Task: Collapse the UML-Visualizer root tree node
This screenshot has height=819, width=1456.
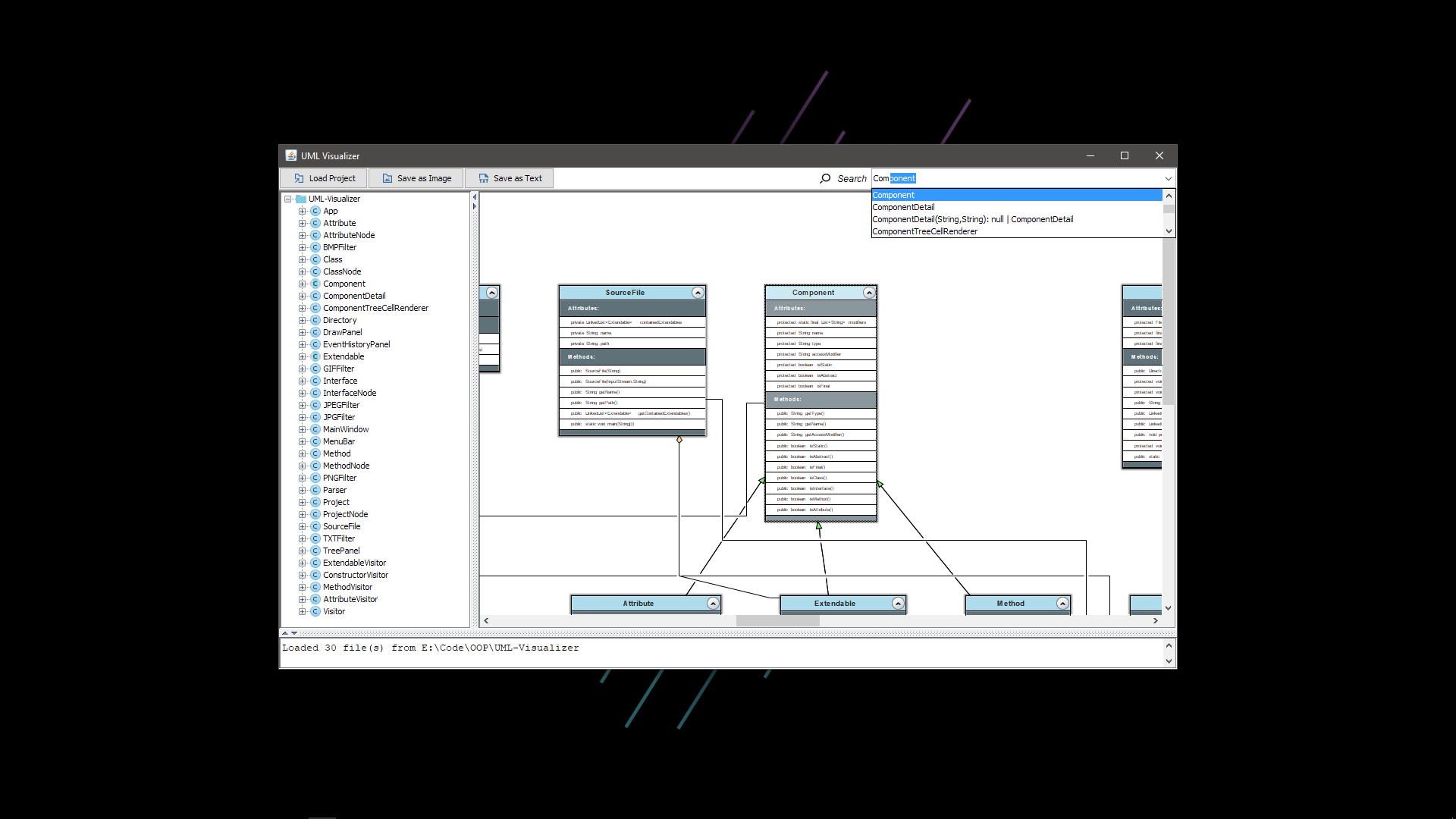Action: tap(288, 199)
